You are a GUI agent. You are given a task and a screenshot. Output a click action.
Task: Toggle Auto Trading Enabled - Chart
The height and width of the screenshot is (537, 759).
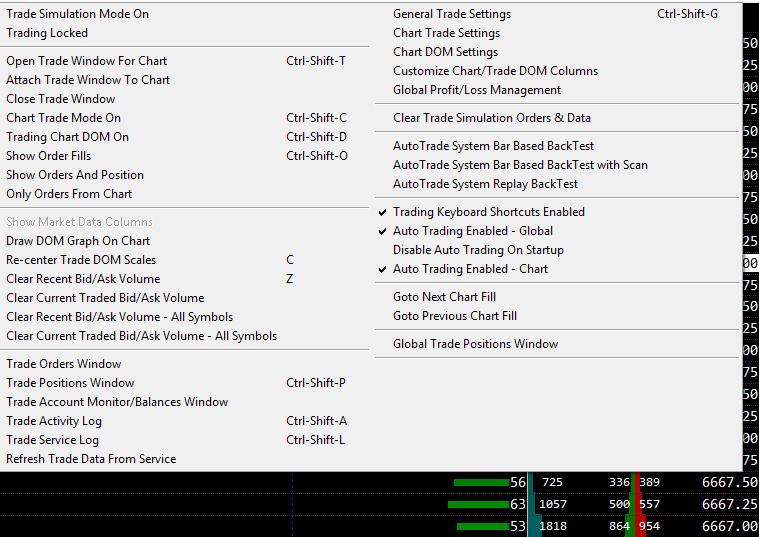click(x=470, y=269)
